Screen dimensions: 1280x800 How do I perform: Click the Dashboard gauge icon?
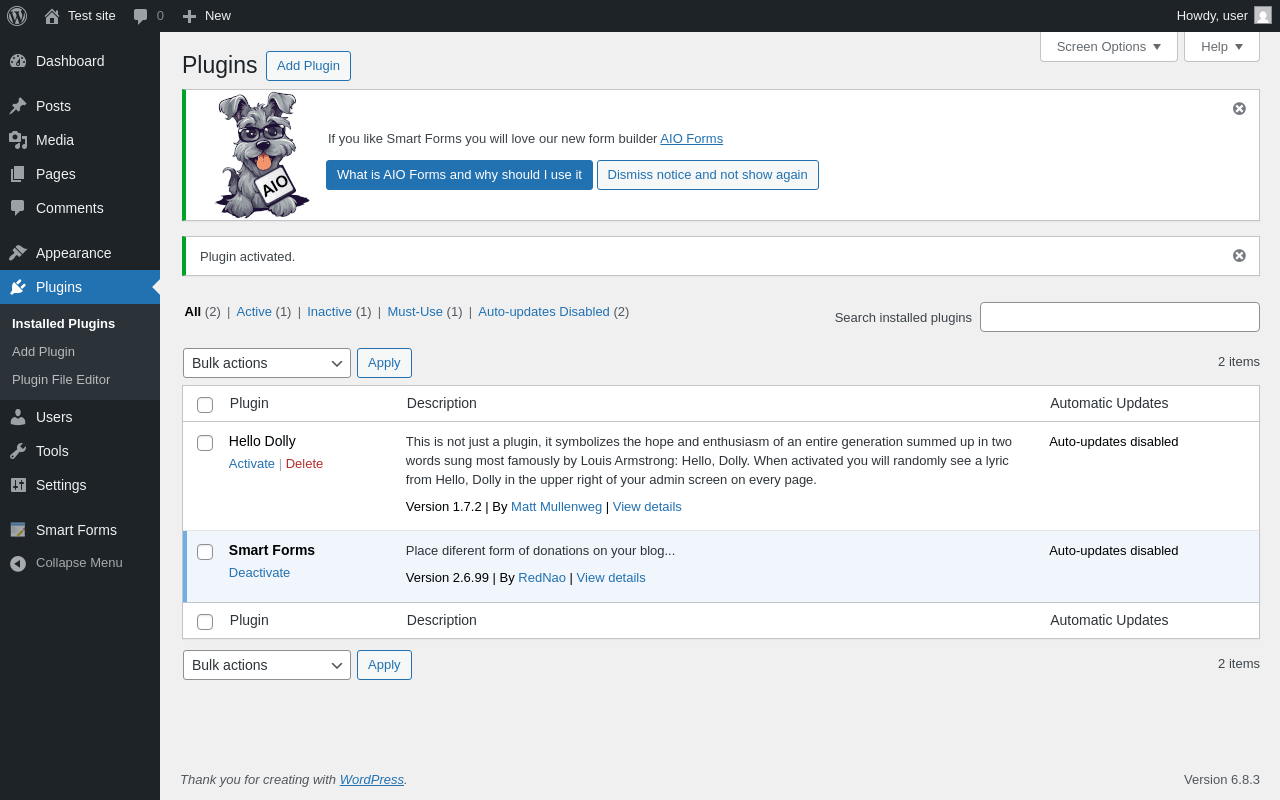pos(18,61)
